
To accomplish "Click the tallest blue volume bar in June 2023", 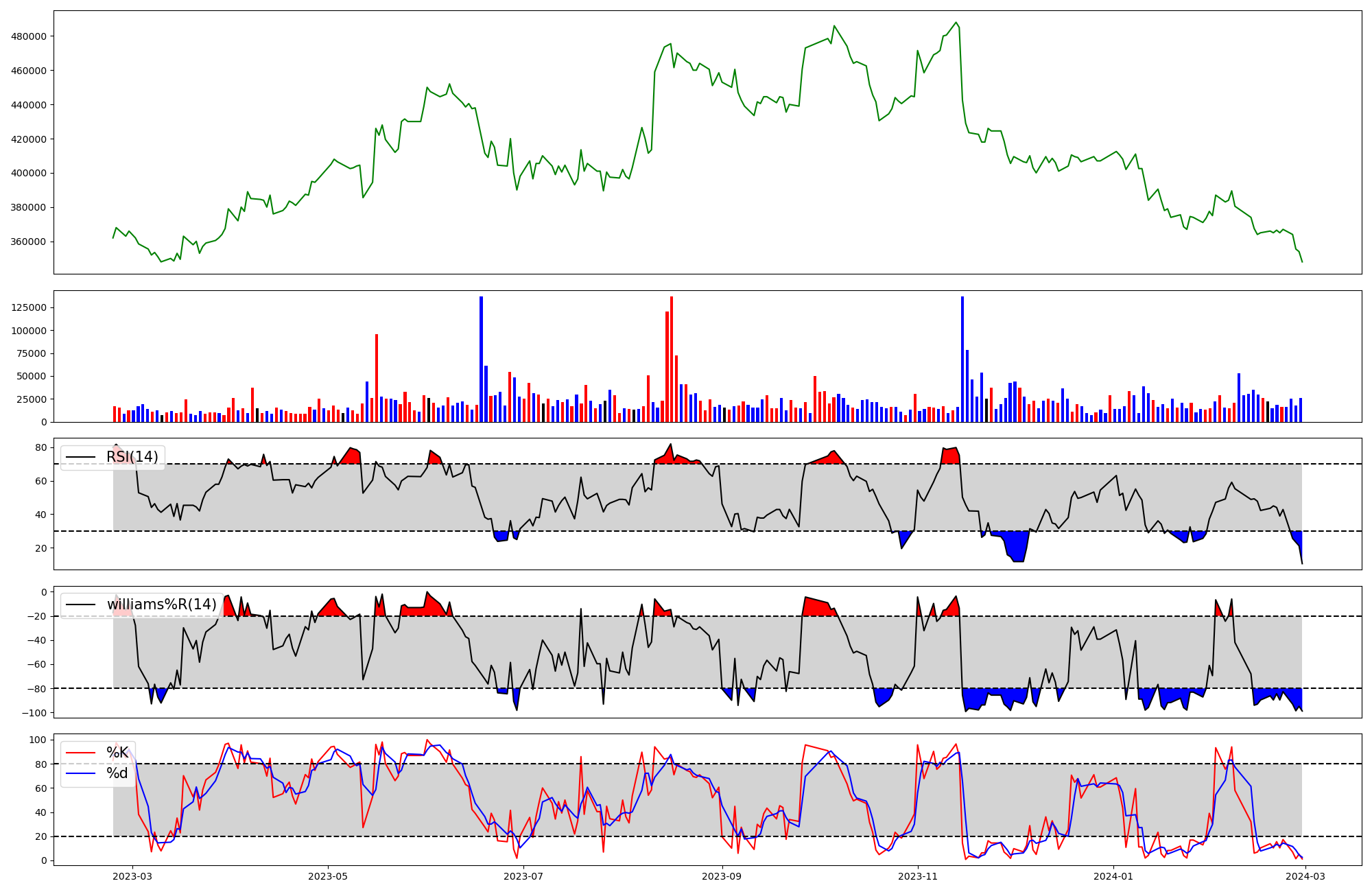I will point(481,359).
